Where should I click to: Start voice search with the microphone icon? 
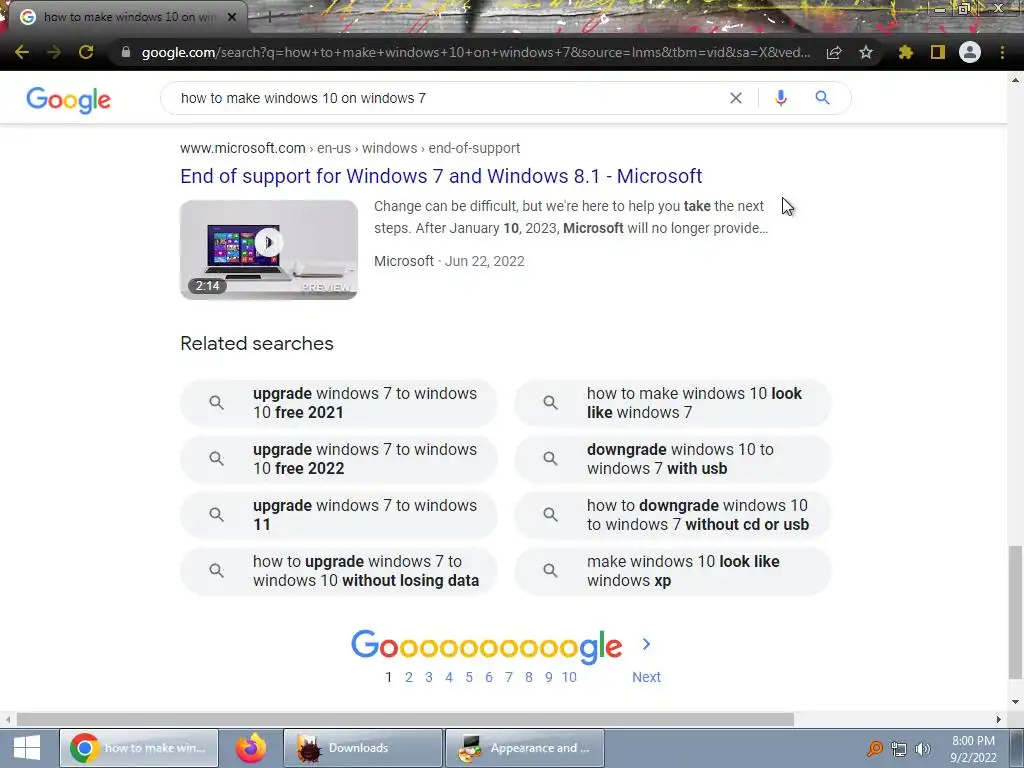tap(780, 98)
